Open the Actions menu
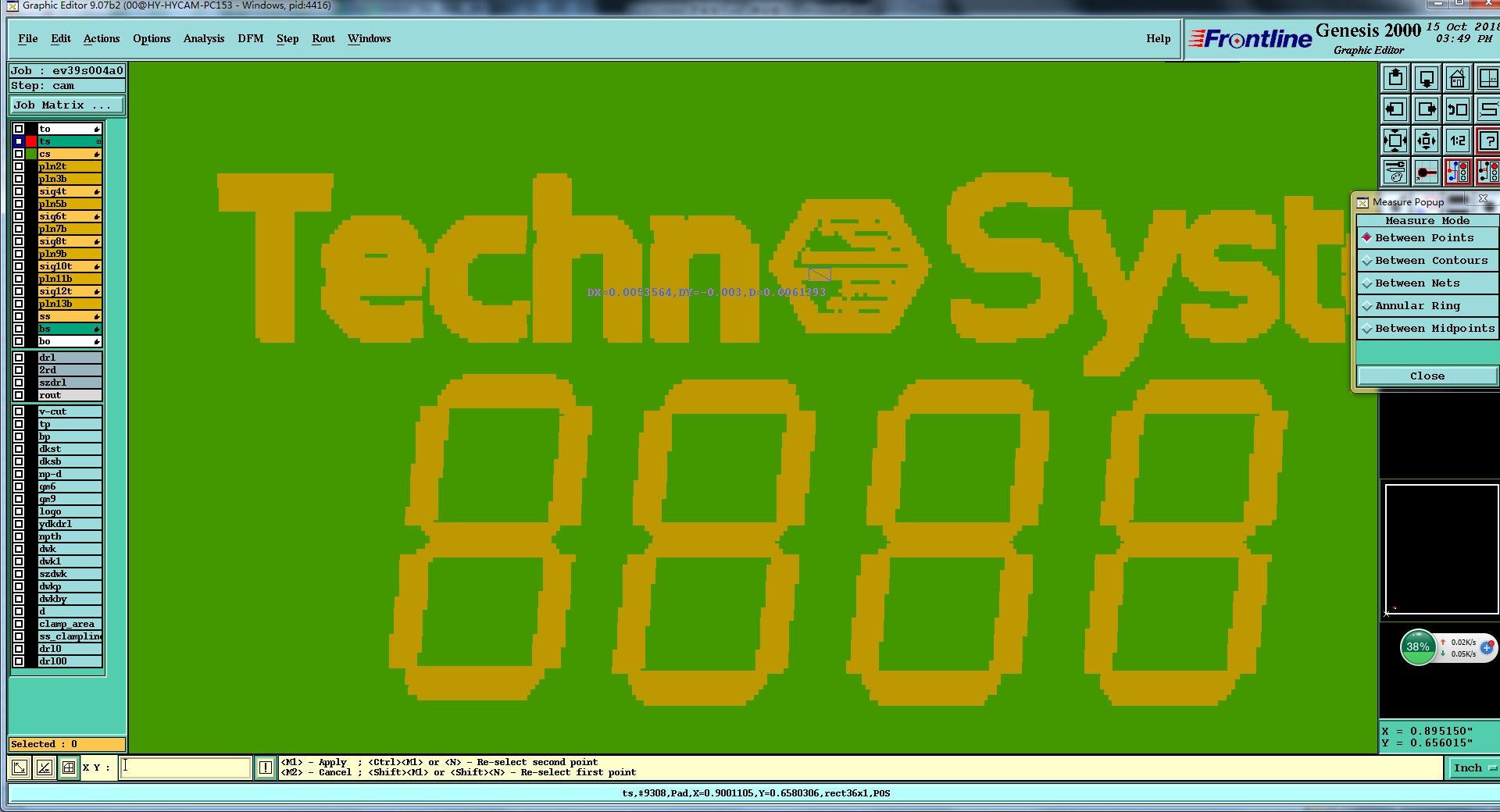This screenshot has width=1500, height=812. pos(102,39)
